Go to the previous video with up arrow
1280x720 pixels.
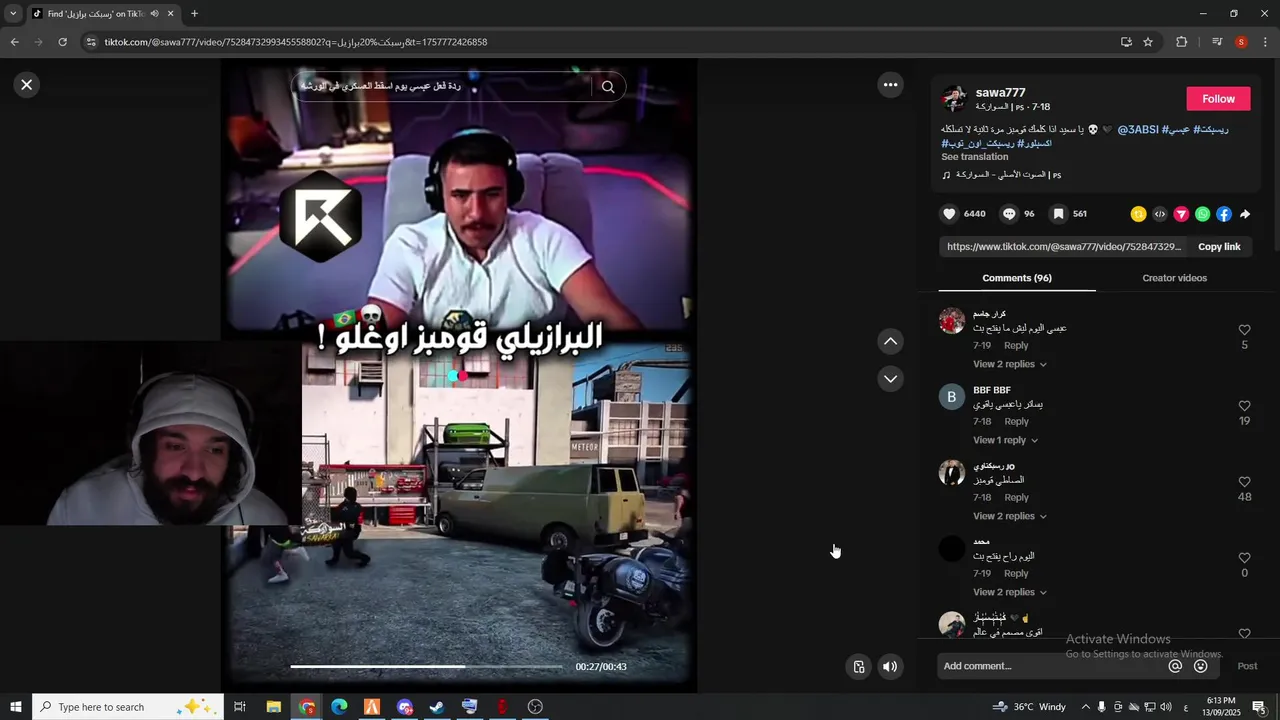click(x=890, y=342)
